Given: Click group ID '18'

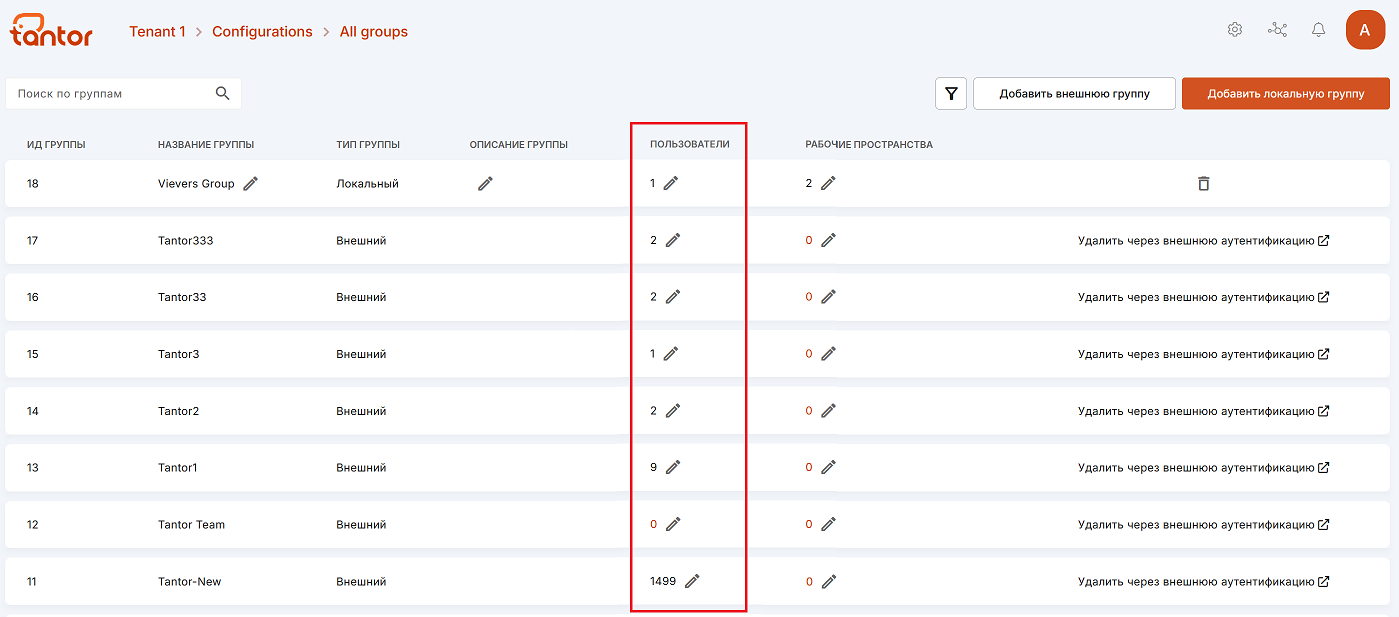Looking at the screenshot, I should 33,184.
